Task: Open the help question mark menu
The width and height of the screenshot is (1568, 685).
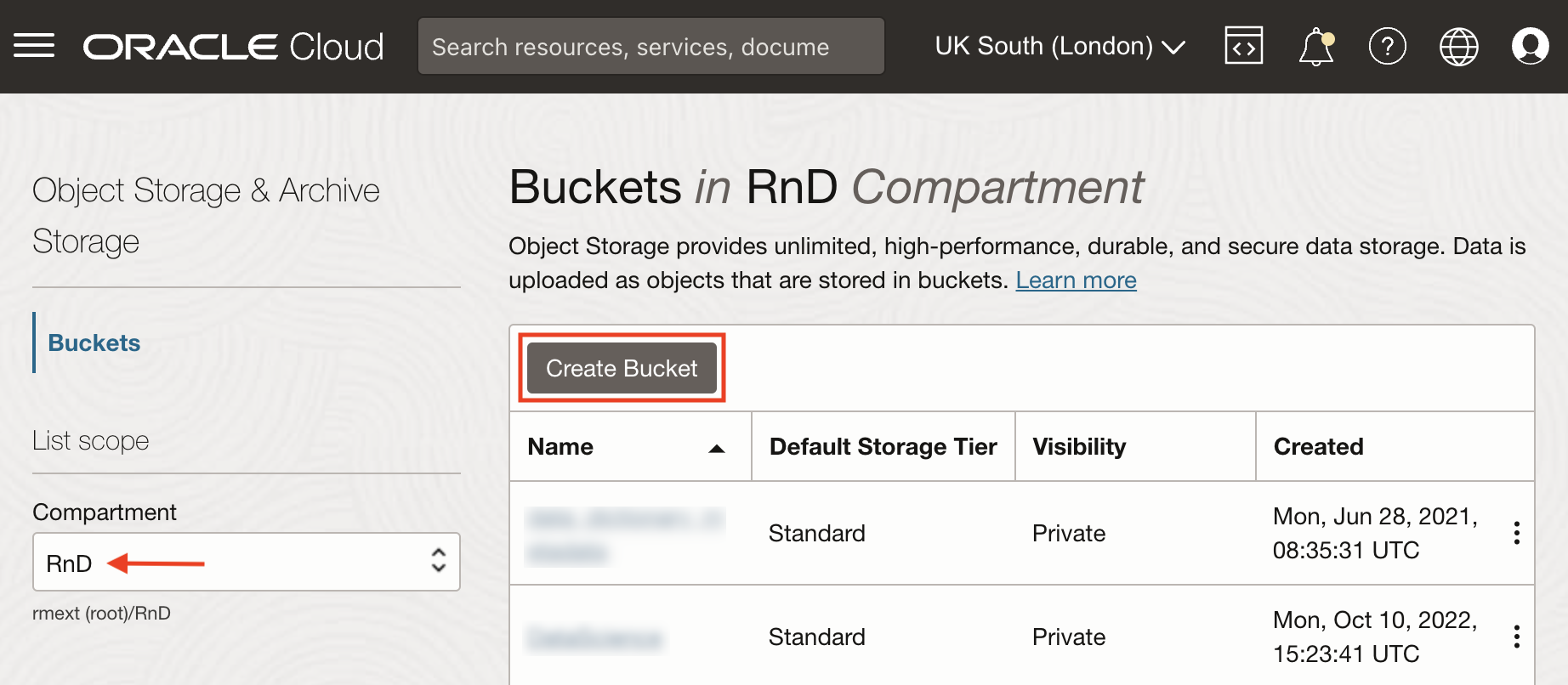Action: coord(1387,46)
